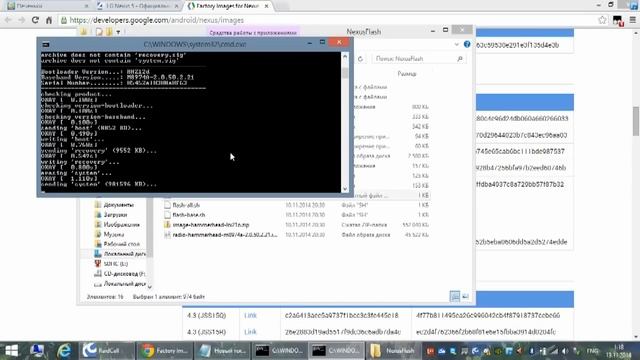This screenshot has height=360, width=640.
Task: Click the refresh icon by Explorer address bar
Action: pyautogui.click(x=360, y=59)
